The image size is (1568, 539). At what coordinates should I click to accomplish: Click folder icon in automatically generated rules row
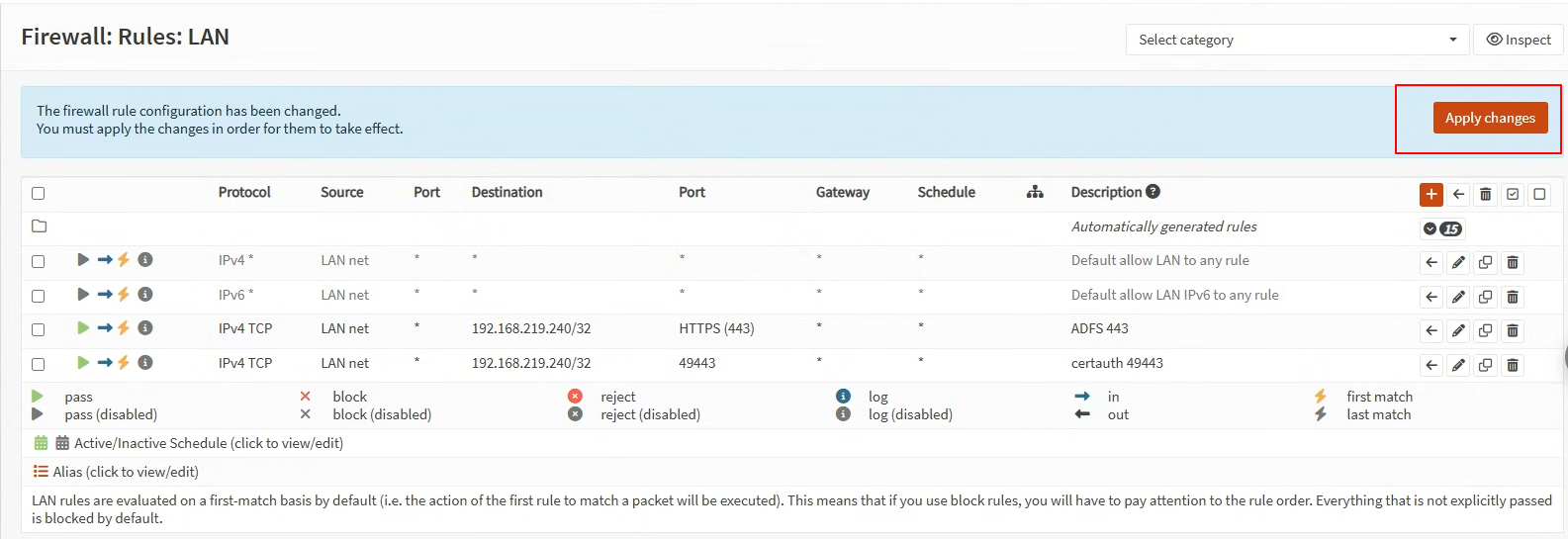(40, 226)
